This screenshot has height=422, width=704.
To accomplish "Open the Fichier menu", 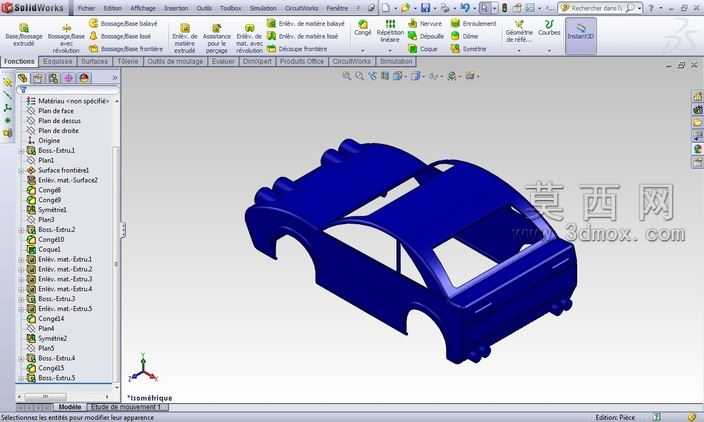I will [87, 8].
